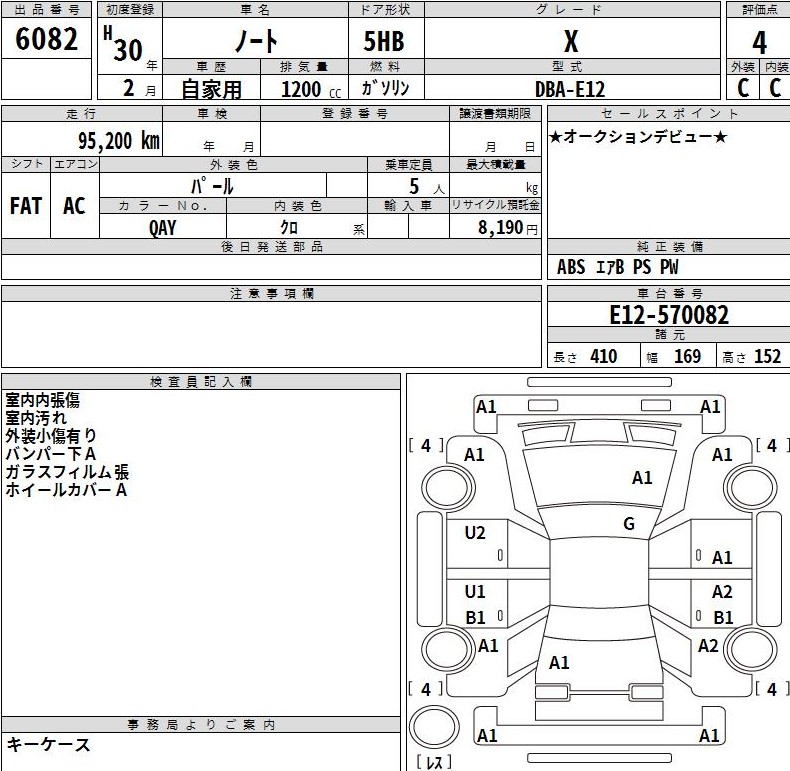This screenshot has width=790, height=771.
Task: Select the 注意事項欄 section header
Action: [x=272, y=293]
